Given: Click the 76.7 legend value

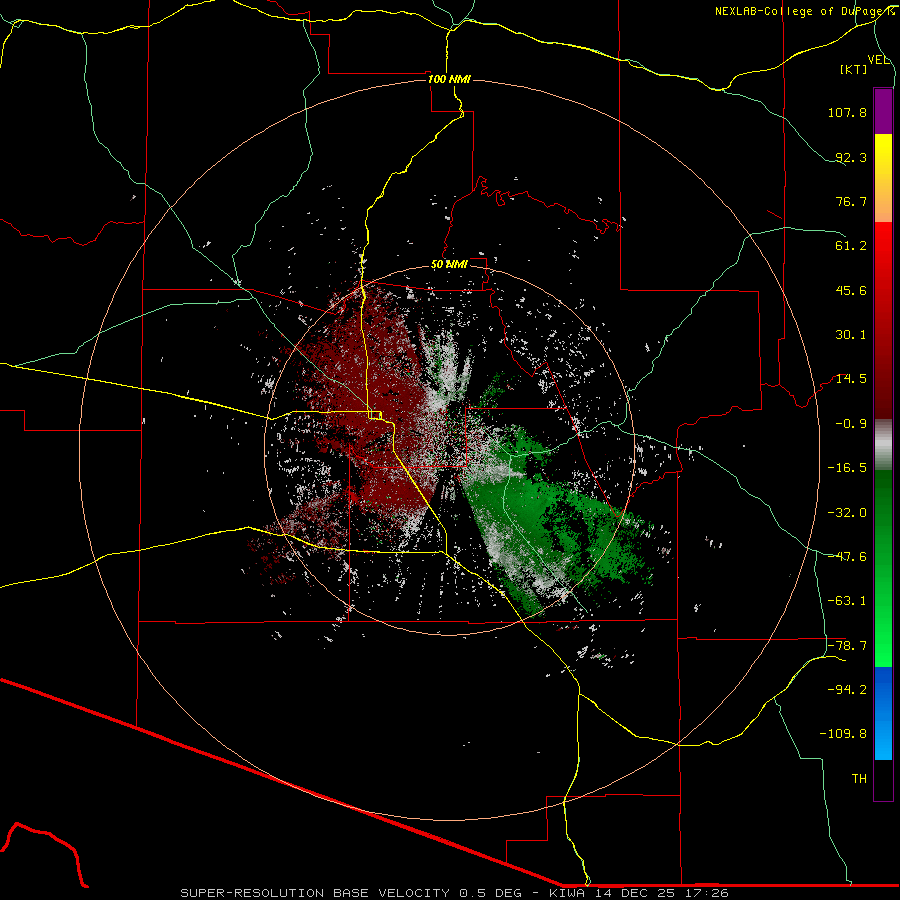Looking at the screenshot, I should coord(851,201).
